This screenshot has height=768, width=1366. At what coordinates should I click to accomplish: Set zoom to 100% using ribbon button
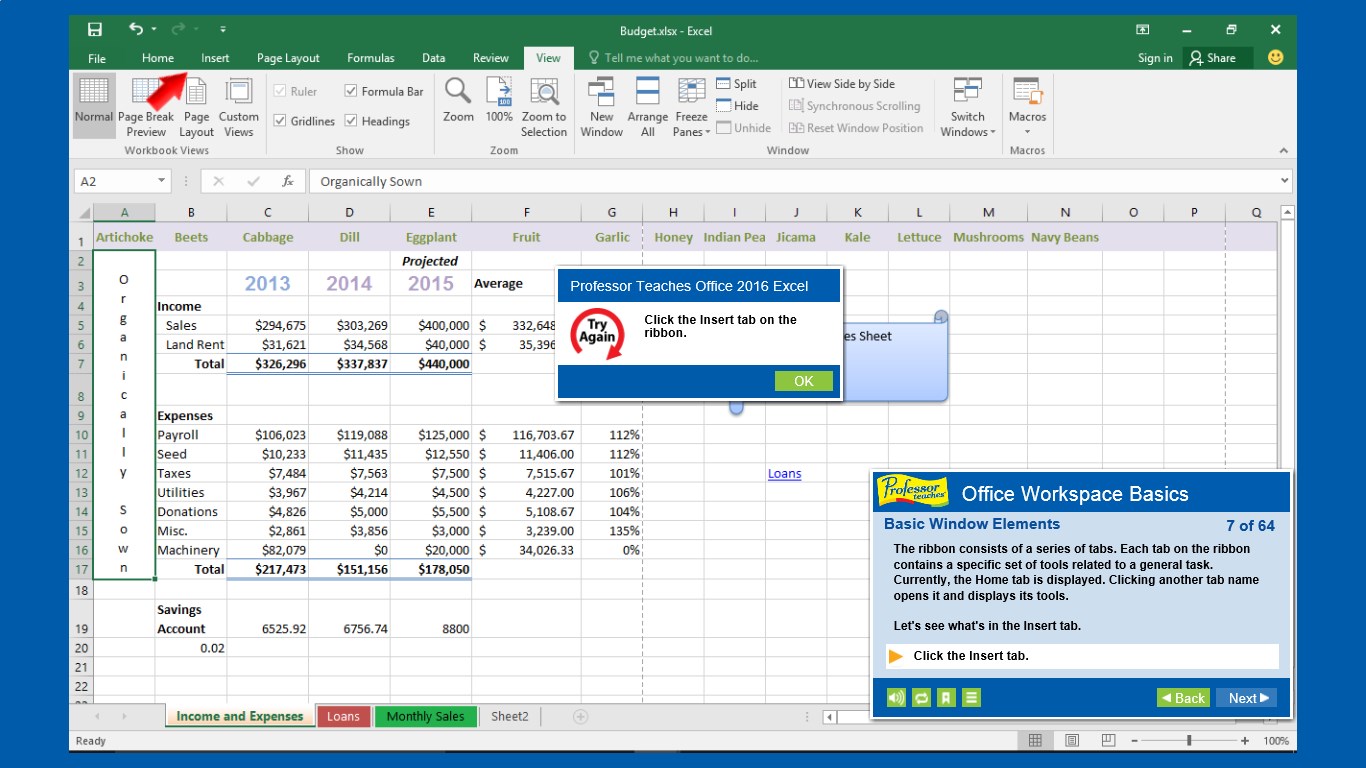(499, 100)
